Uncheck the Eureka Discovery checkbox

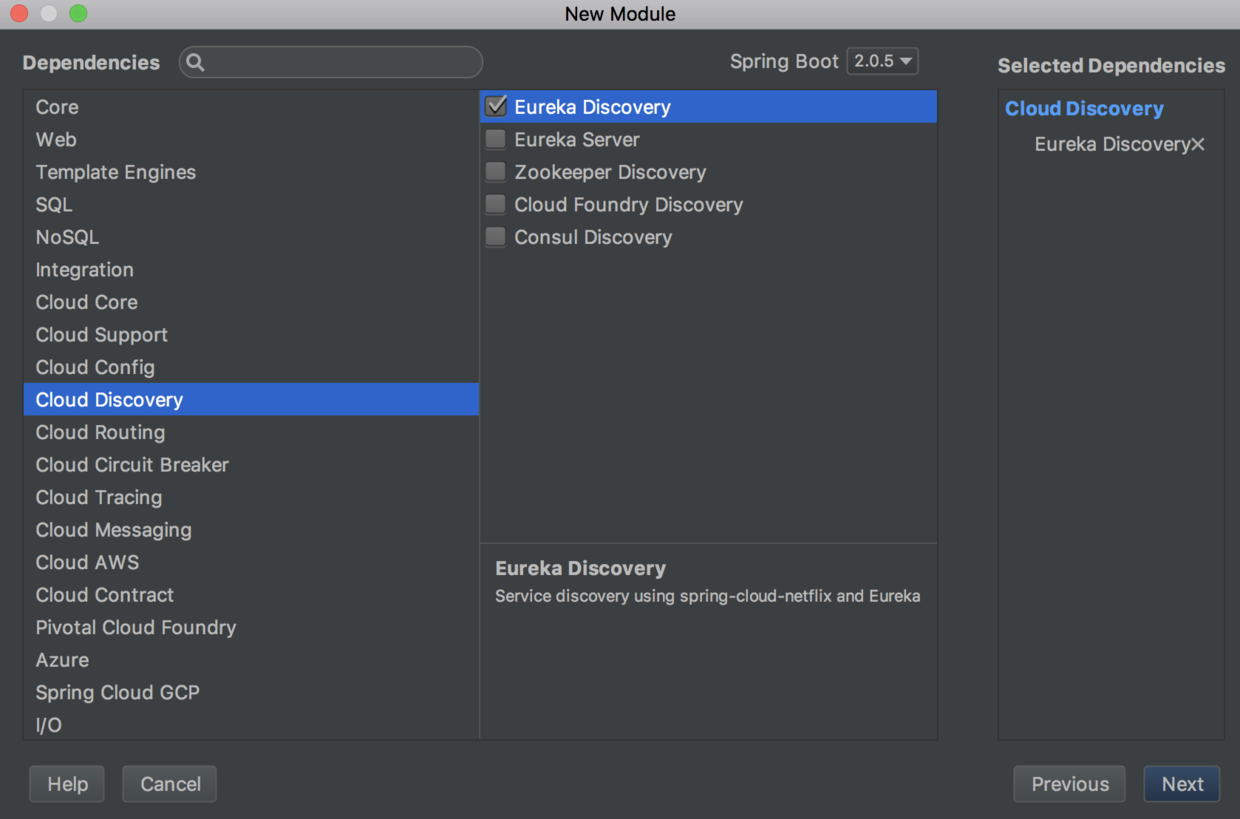click(x=496, y=106)
